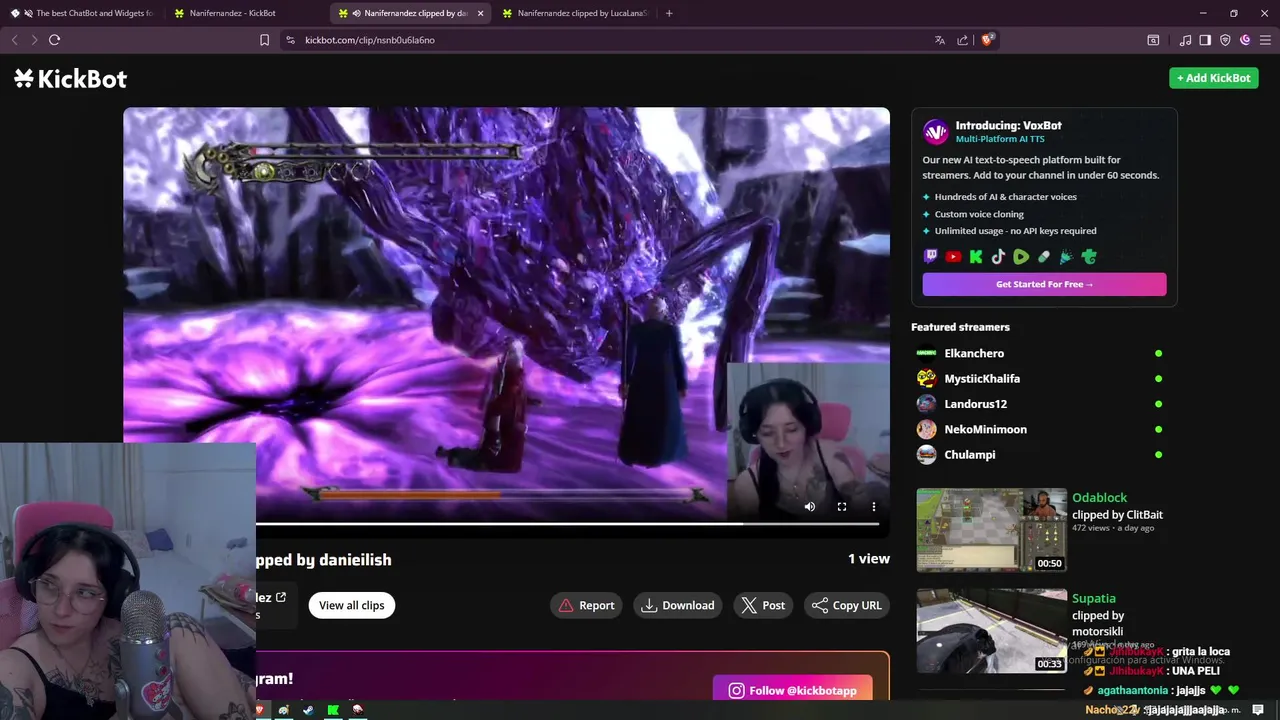
Task: Click the Twitch platform icon in VoxBot card
Action: tap(931, 257)
